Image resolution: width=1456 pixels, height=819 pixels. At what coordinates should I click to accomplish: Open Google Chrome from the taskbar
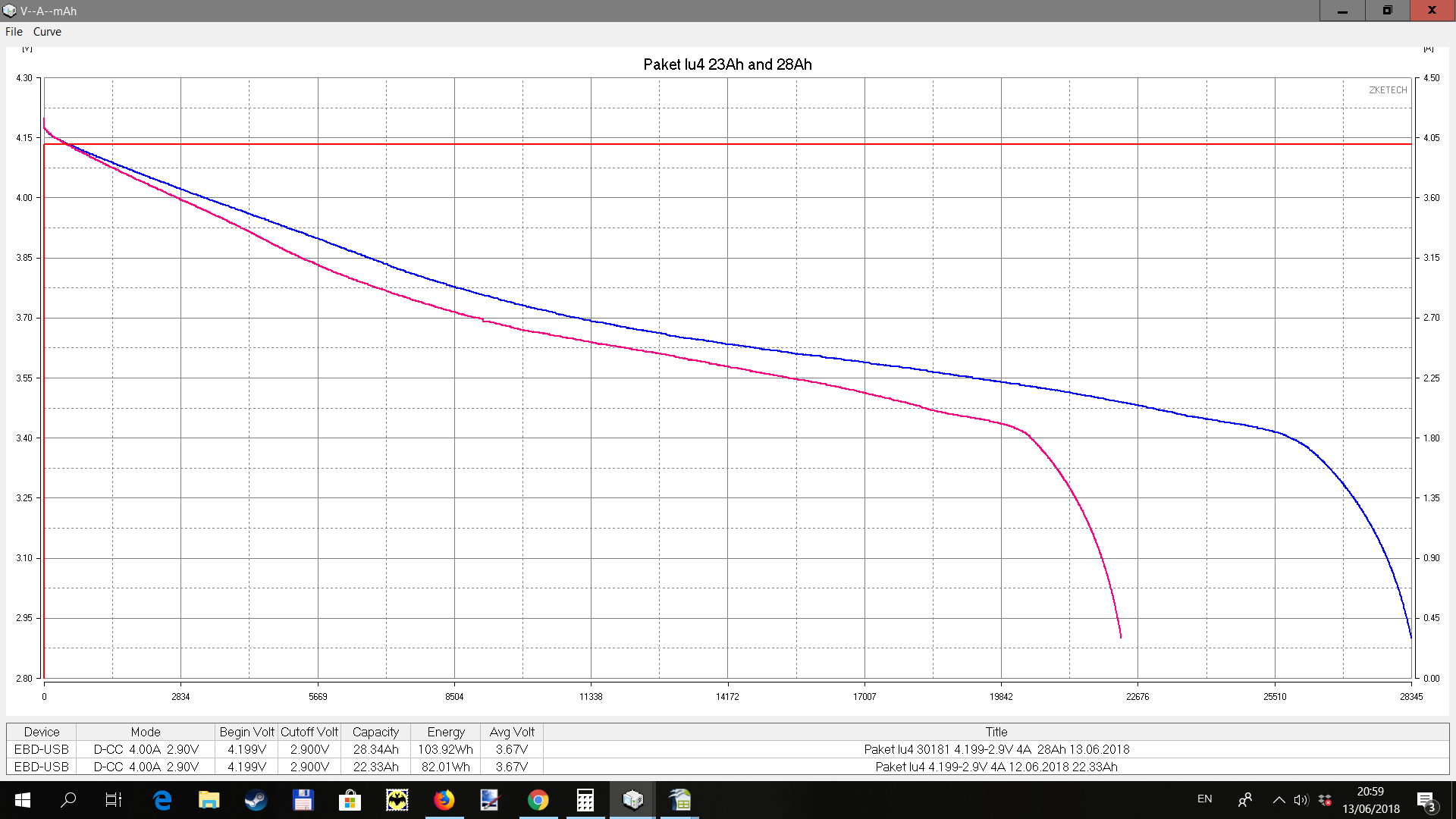538,800
